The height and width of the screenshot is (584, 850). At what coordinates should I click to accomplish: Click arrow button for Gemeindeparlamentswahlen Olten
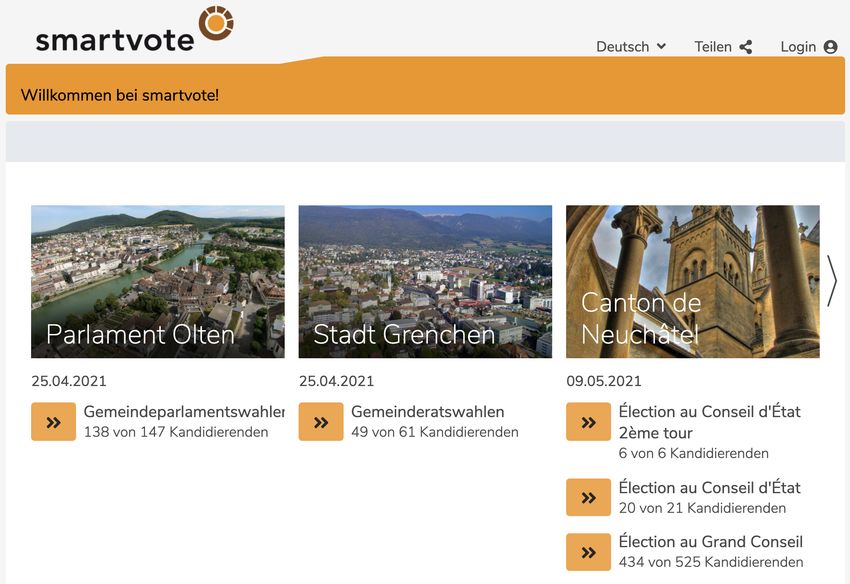click(53, 422)
